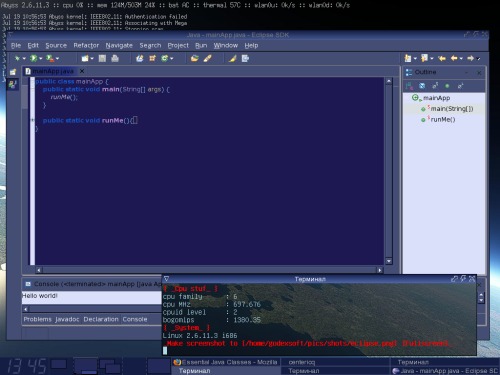Open the Source menu
This screenshot has width=500, height=375.
click(56, 46)
